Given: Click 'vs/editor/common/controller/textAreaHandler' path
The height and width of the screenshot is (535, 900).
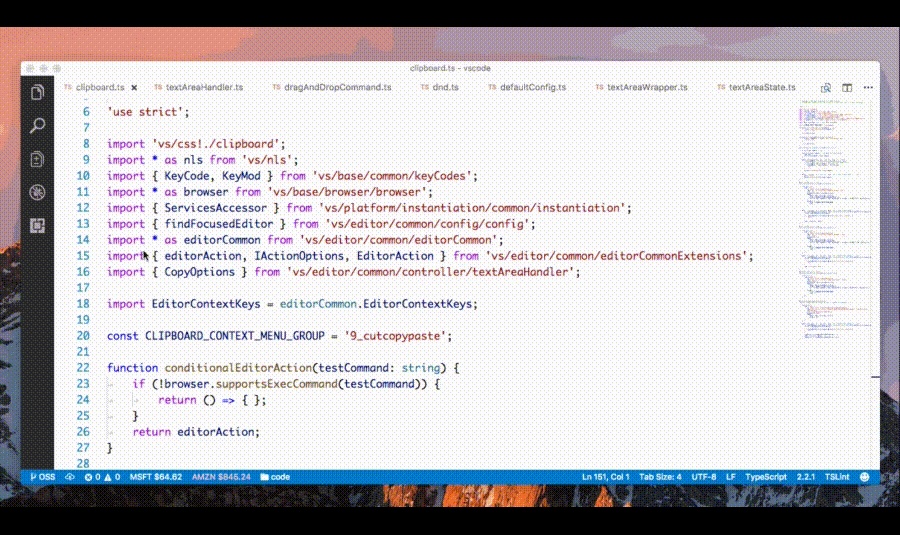Looking at the screenshot, I should 430,272.
